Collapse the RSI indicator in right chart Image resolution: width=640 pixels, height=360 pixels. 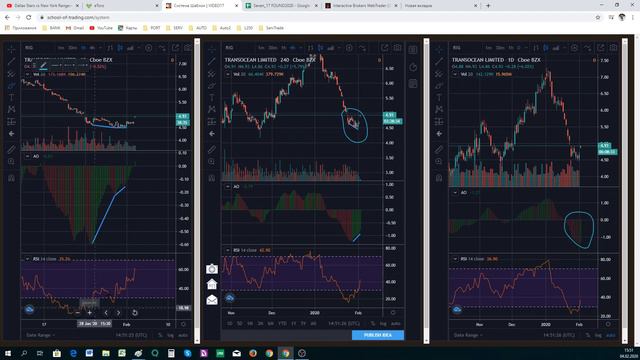pyautogui.click(x=455, y=259)
